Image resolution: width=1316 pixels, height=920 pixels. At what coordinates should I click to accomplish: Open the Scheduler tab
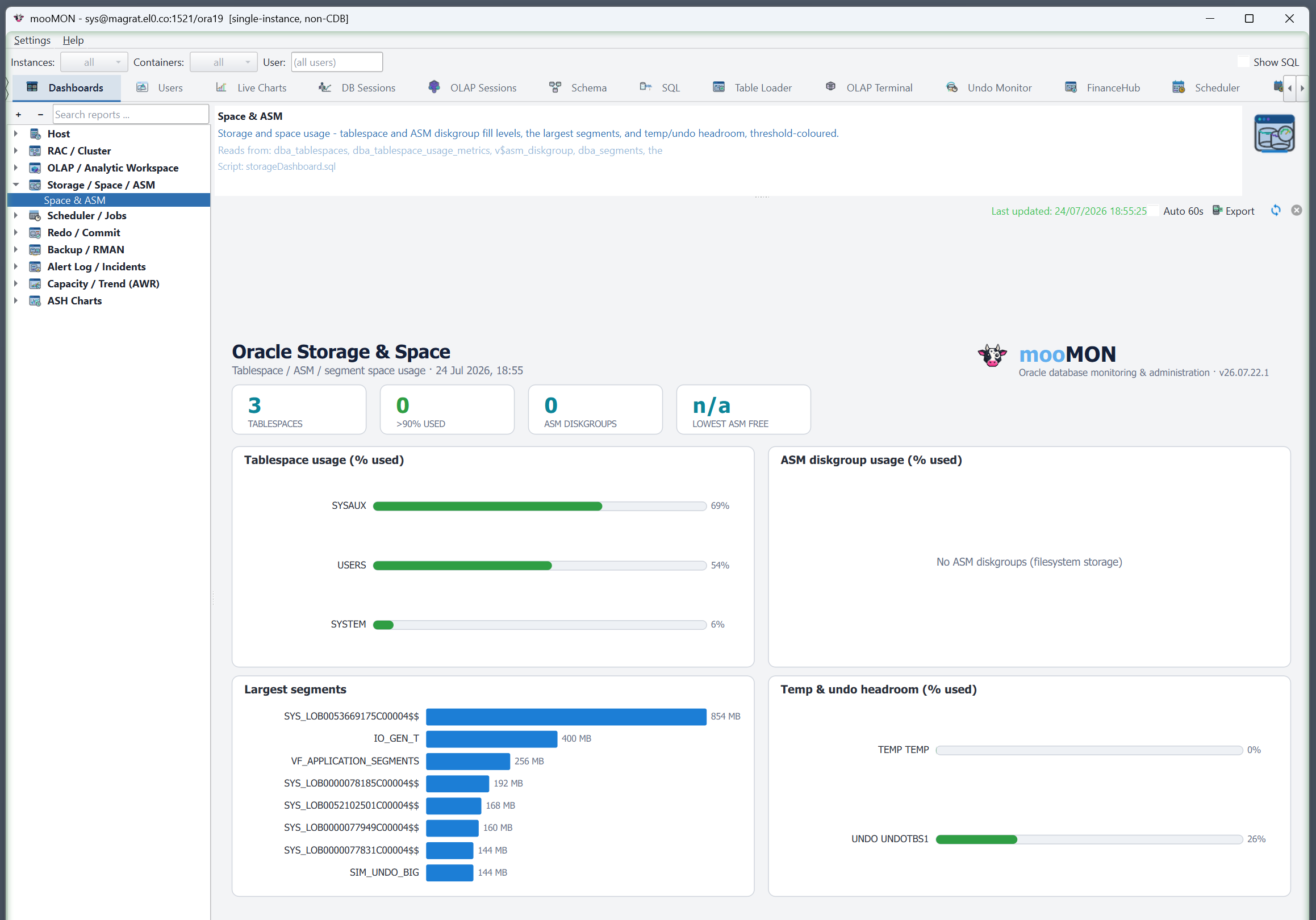(x=1206, y=87)
